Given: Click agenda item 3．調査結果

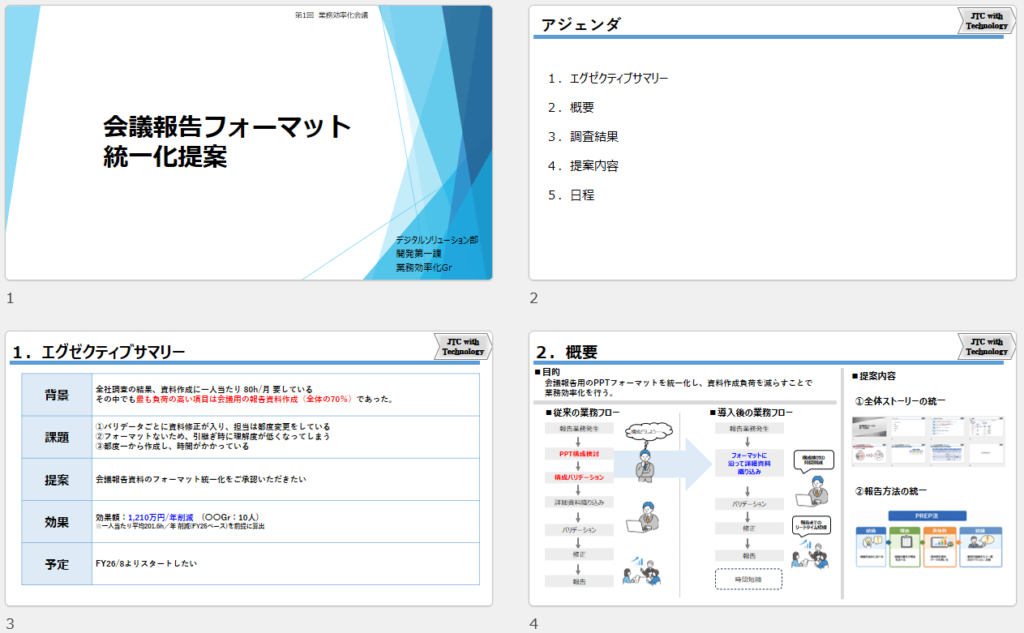Looking at the screenshot, I should pos(582,136).
